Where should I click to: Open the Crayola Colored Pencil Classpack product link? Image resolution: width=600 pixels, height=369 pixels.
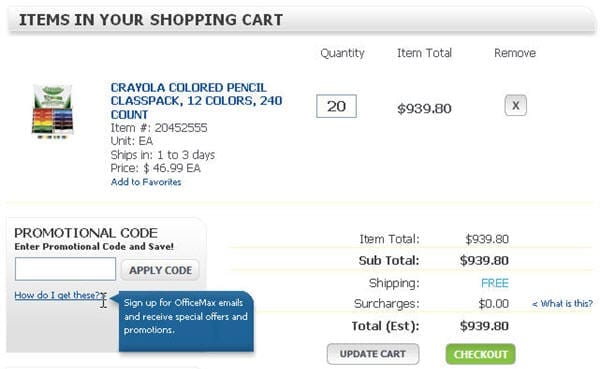196,101
